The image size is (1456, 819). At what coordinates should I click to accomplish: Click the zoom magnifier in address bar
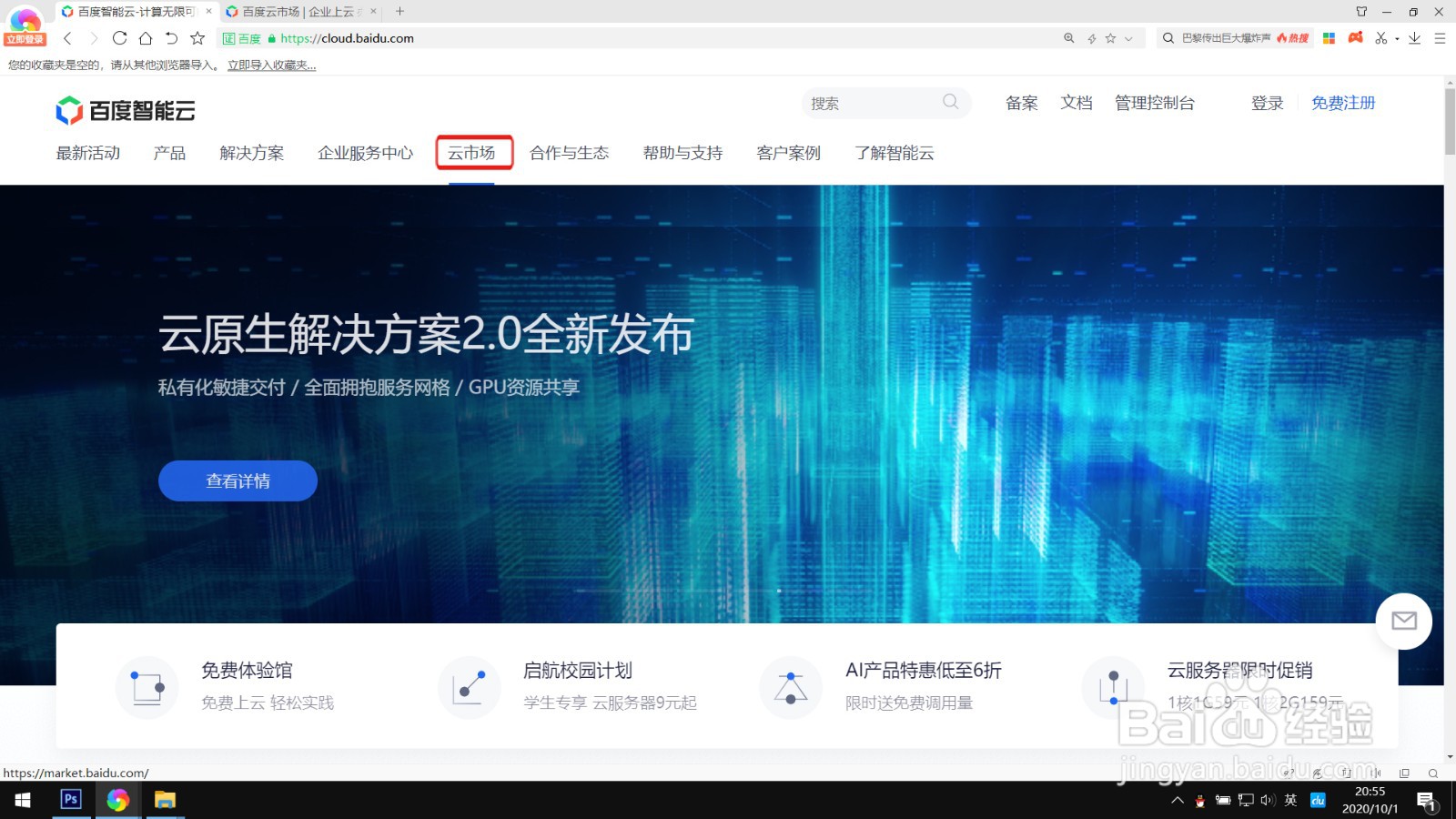[1069, 38]
